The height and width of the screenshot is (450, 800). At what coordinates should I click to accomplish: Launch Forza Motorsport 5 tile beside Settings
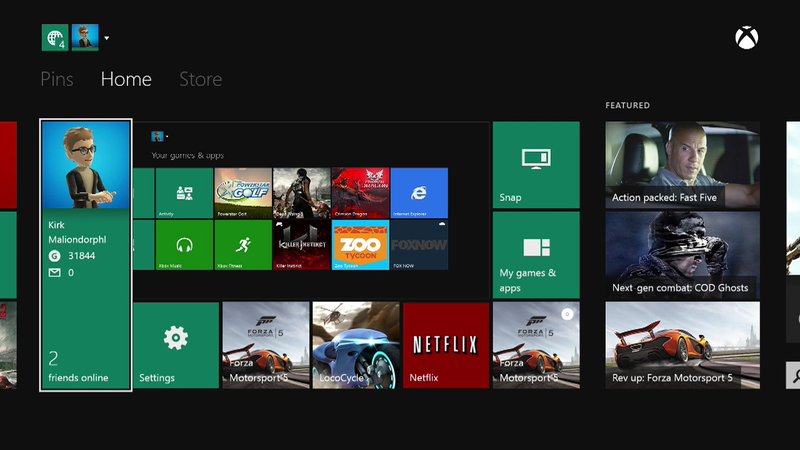click(x=266, y=345)
